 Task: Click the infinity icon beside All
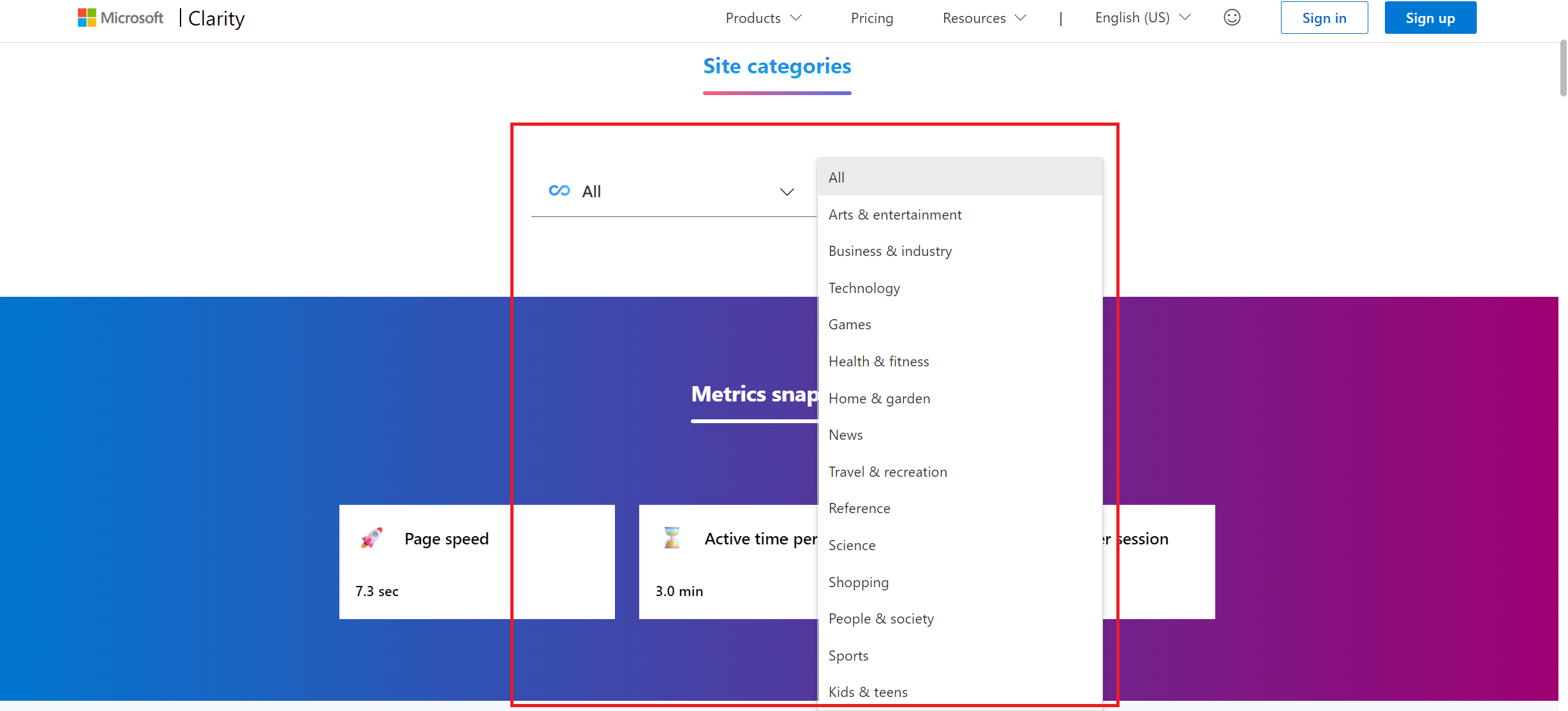(x=559, y=191)
